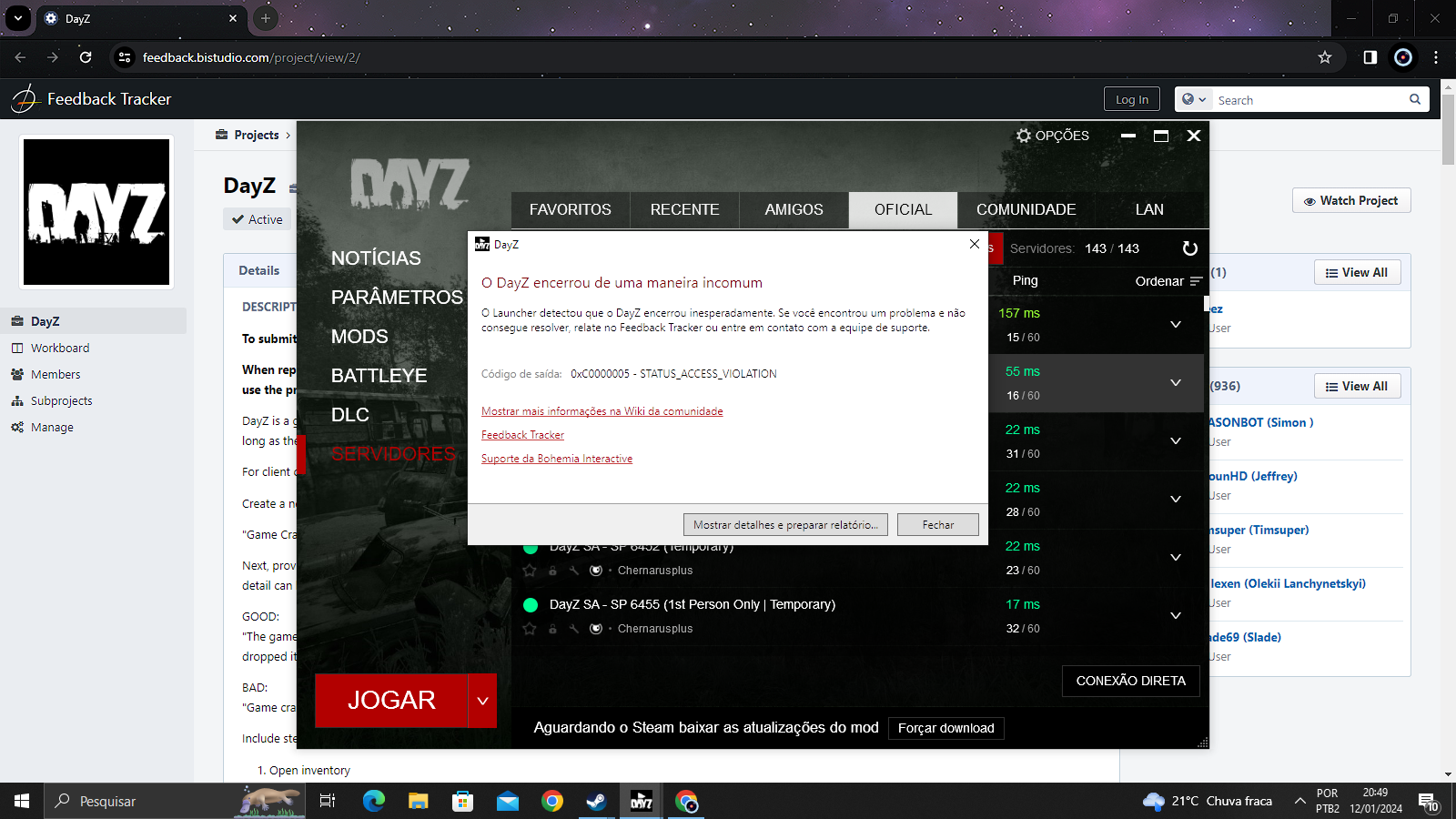Open the Feedback Tracker link in the dialog
This screenshot has height=819, width=1456.
pos(522,435)
